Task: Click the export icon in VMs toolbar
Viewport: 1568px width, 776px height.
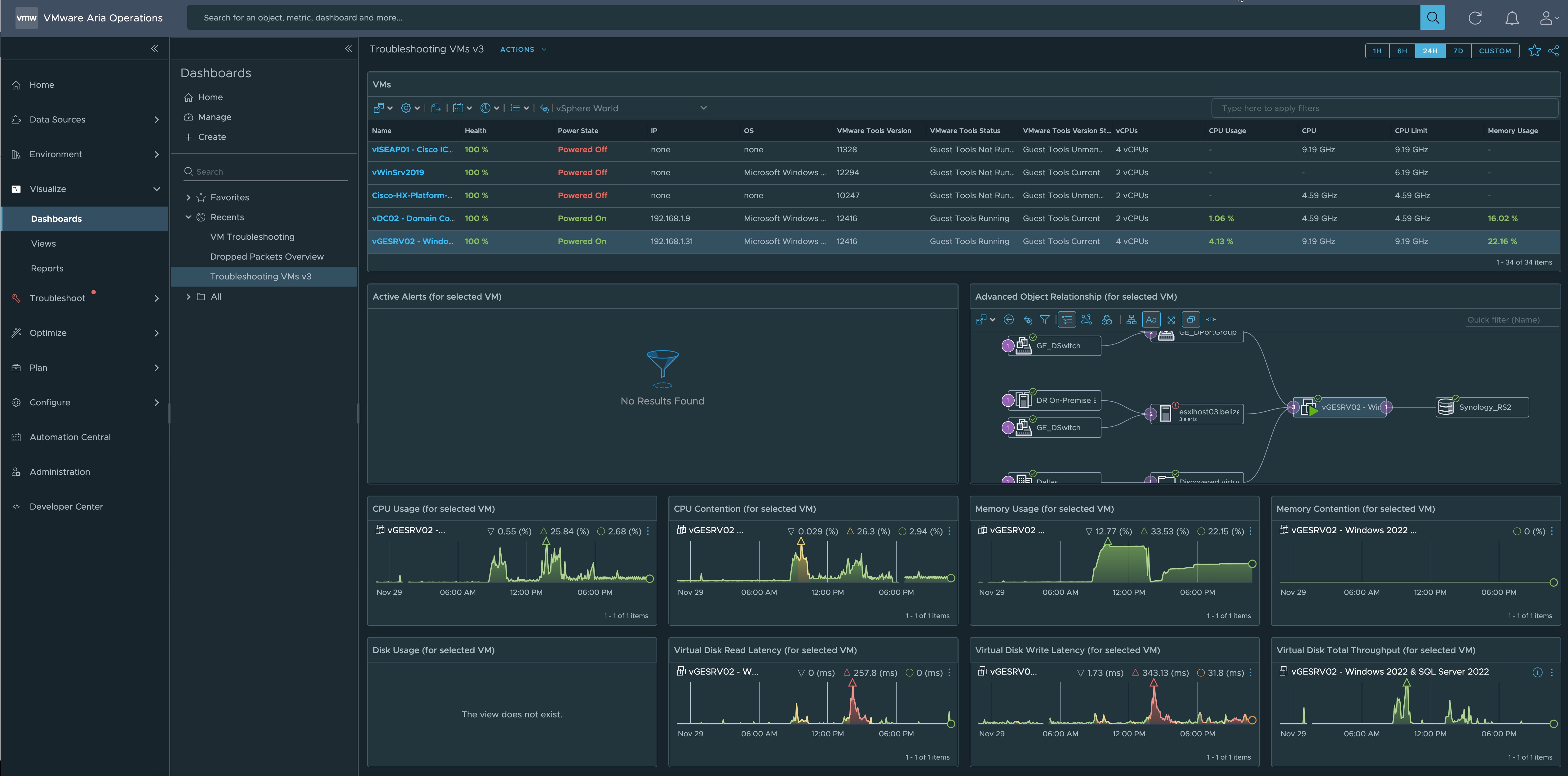Action: click(436, 108)
